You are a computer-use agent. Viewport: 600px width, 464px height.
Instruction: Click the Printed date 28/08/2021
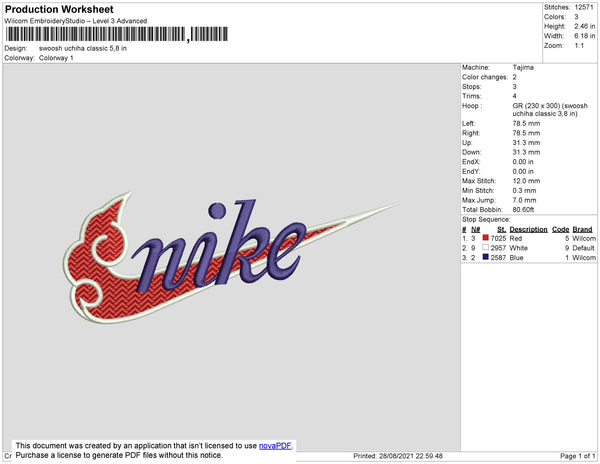point(398,456)
